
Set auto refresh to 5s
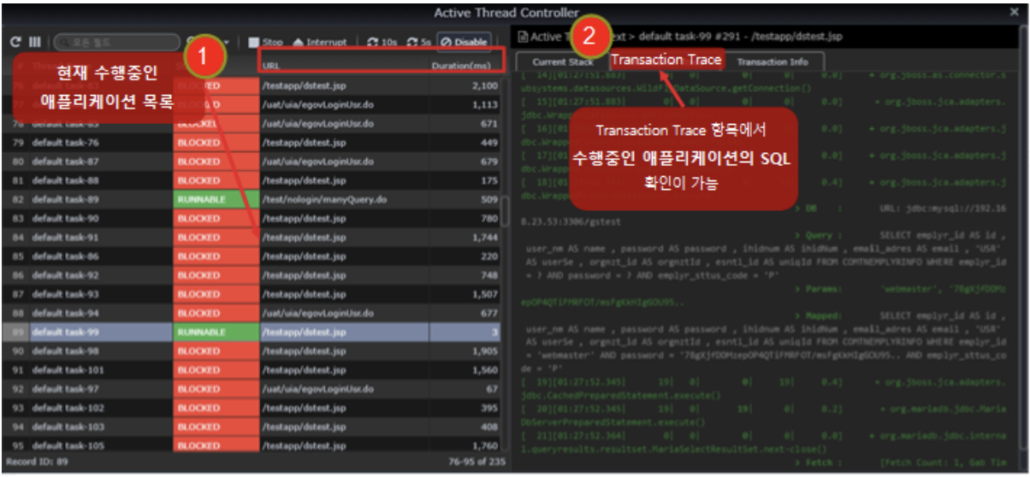coord(419,42)
